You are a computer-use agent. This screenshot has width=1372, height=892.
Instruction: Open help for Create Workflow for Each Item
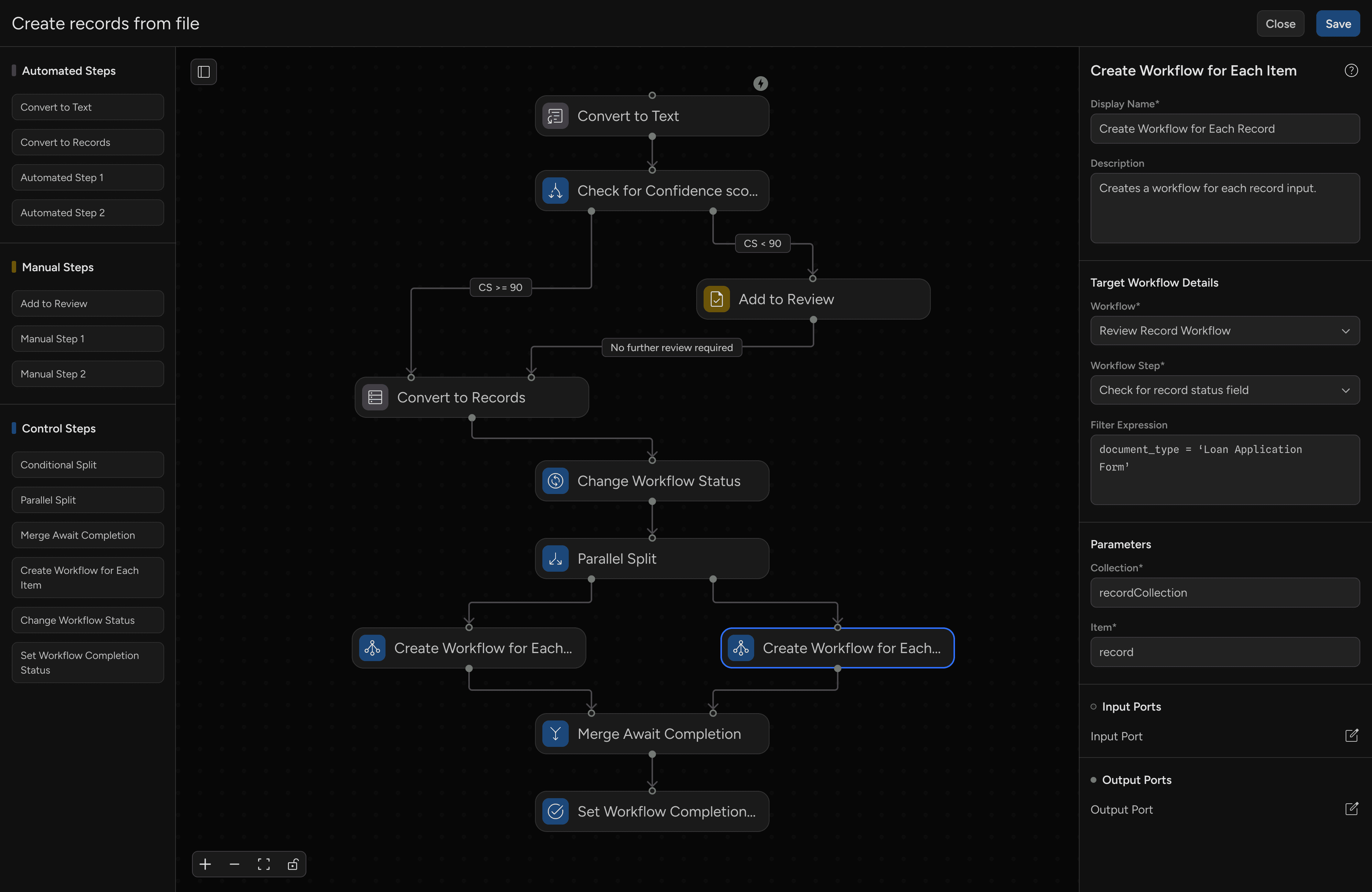pos(1352,70)
